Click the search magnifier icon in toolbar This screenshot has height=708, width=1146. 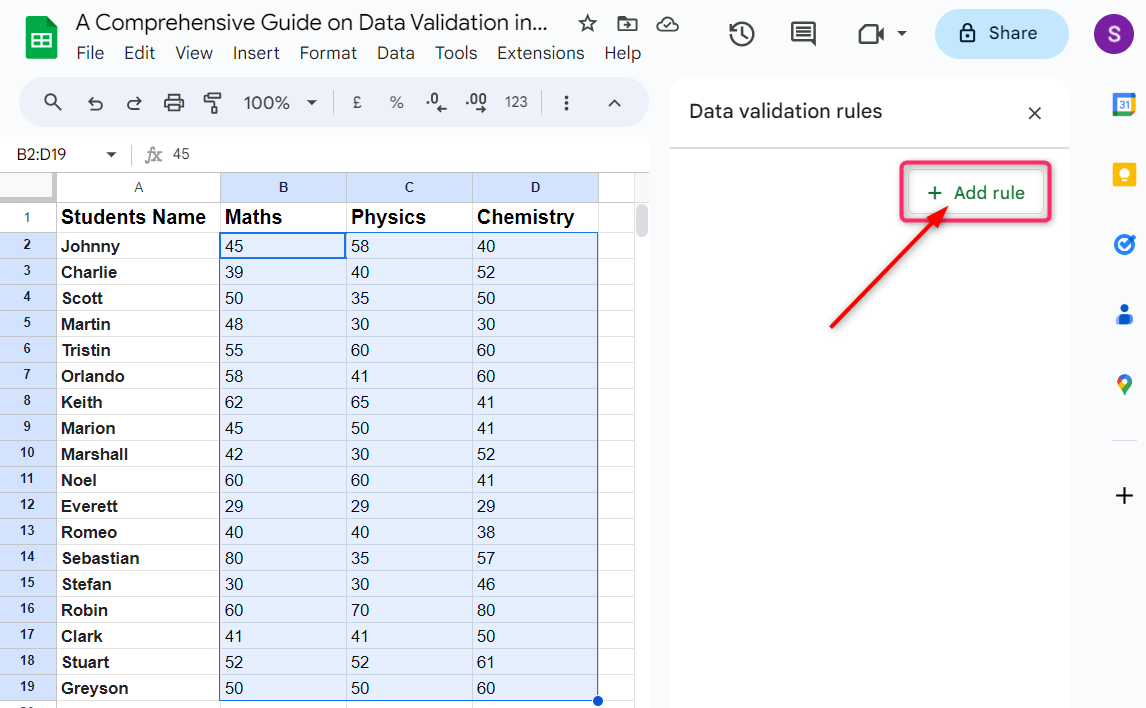pyautogui.click(x=53, y=102)
